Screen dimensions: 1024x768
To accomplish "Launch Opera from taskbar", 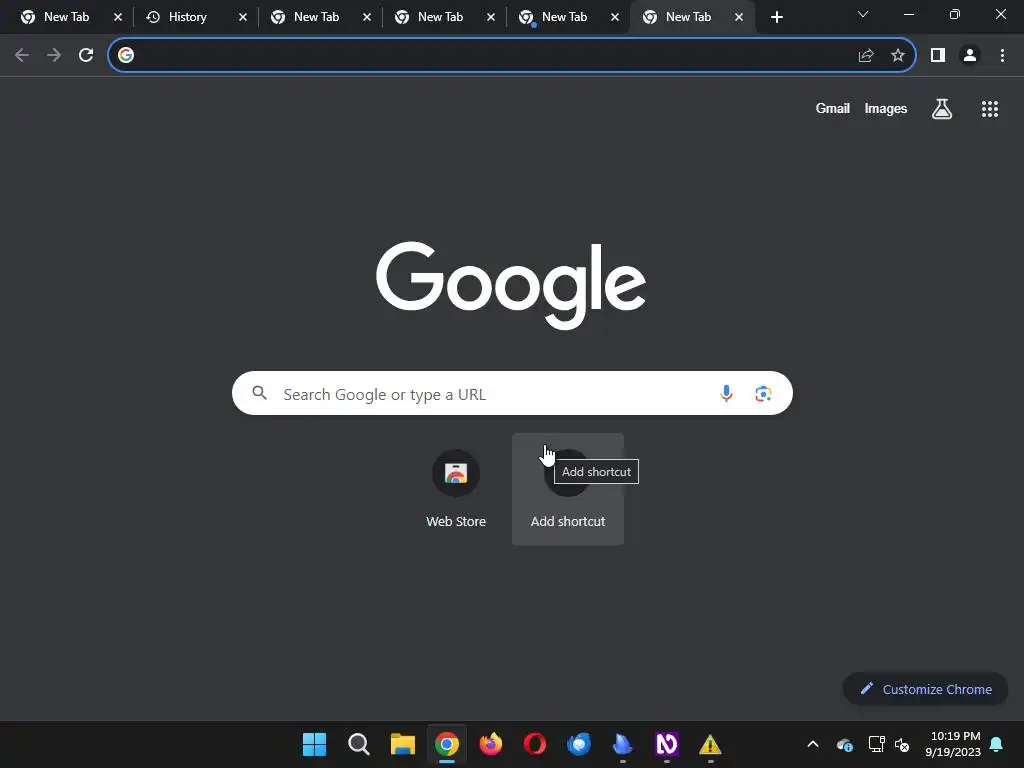I will (534, 744).
